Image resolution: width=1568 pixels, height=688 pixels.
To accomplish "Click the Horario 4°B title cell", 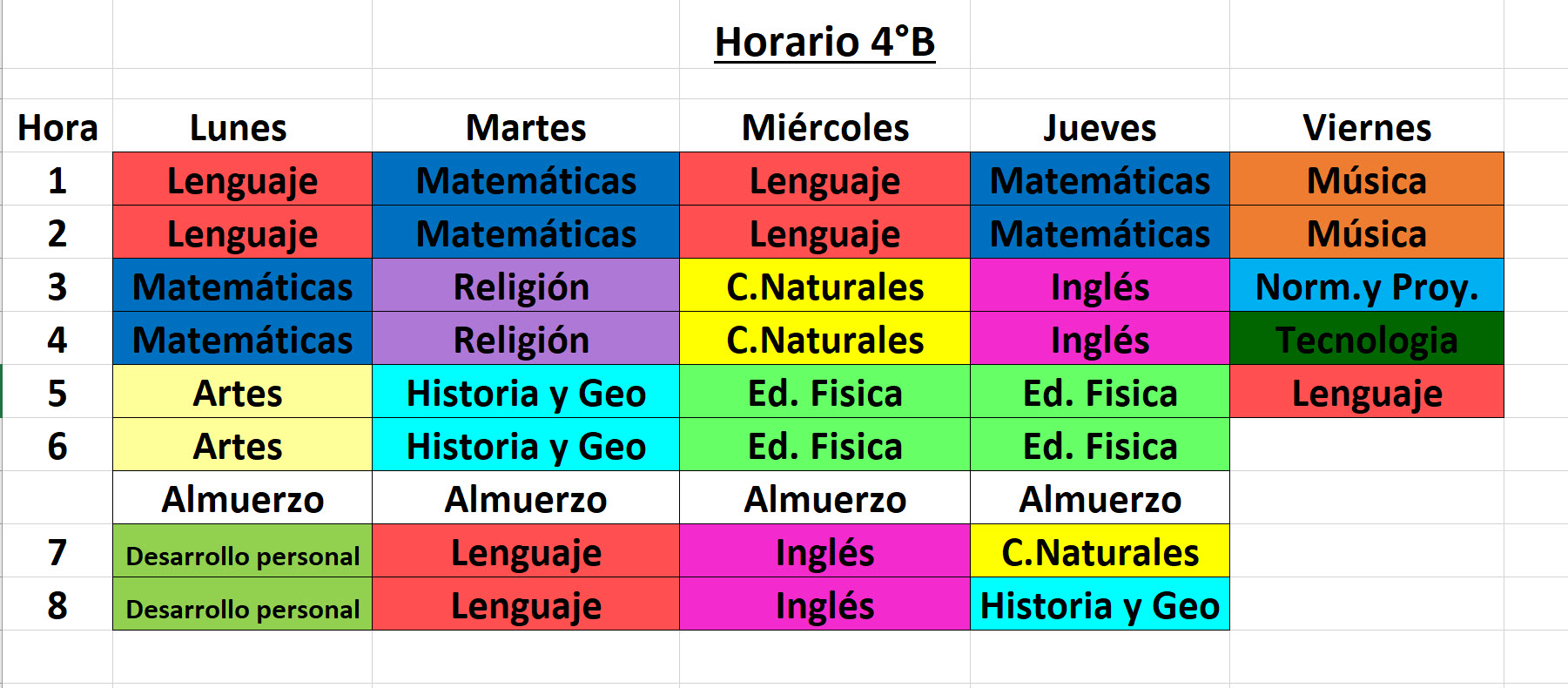I will [x=824, y=42].
